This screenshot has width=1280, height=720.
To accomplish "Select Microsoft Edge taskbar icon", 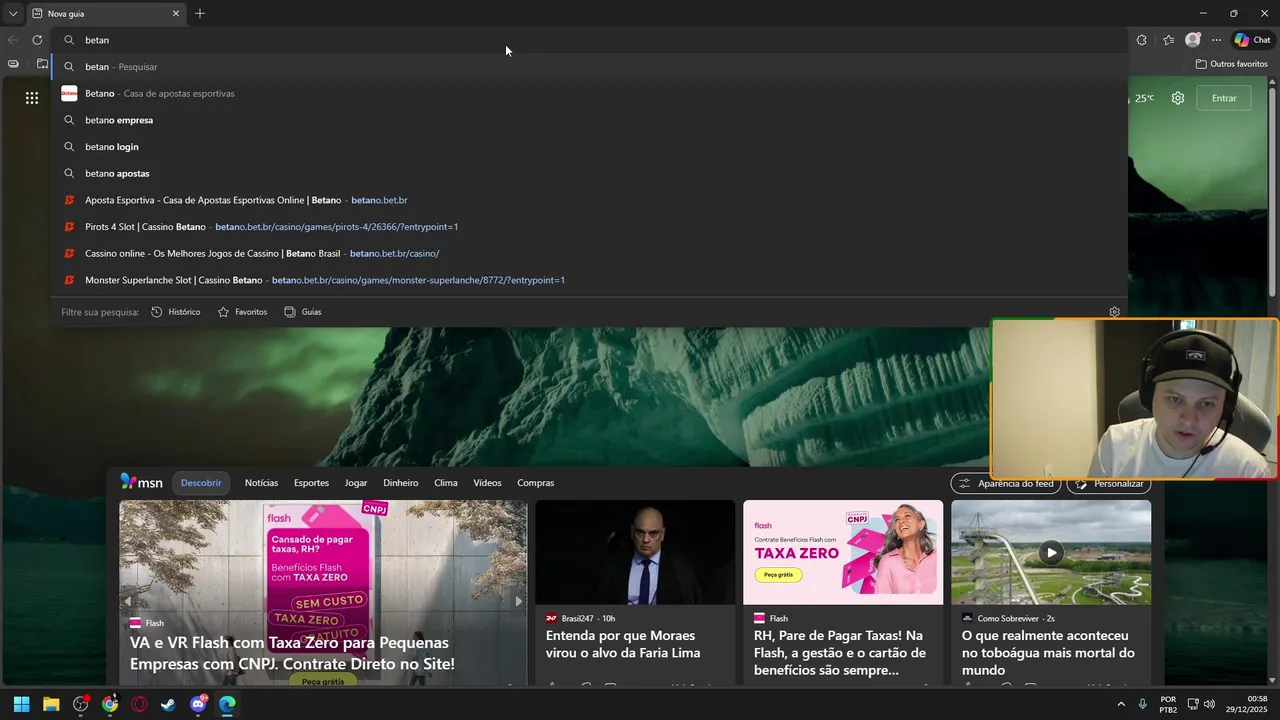I will click(227, 704).
